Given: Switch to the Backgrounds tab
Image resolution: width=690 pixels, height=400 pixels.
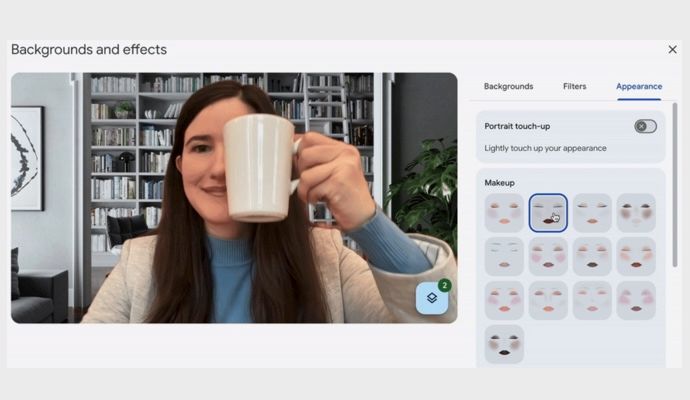Looking at the screenshot, I should 508,87.
